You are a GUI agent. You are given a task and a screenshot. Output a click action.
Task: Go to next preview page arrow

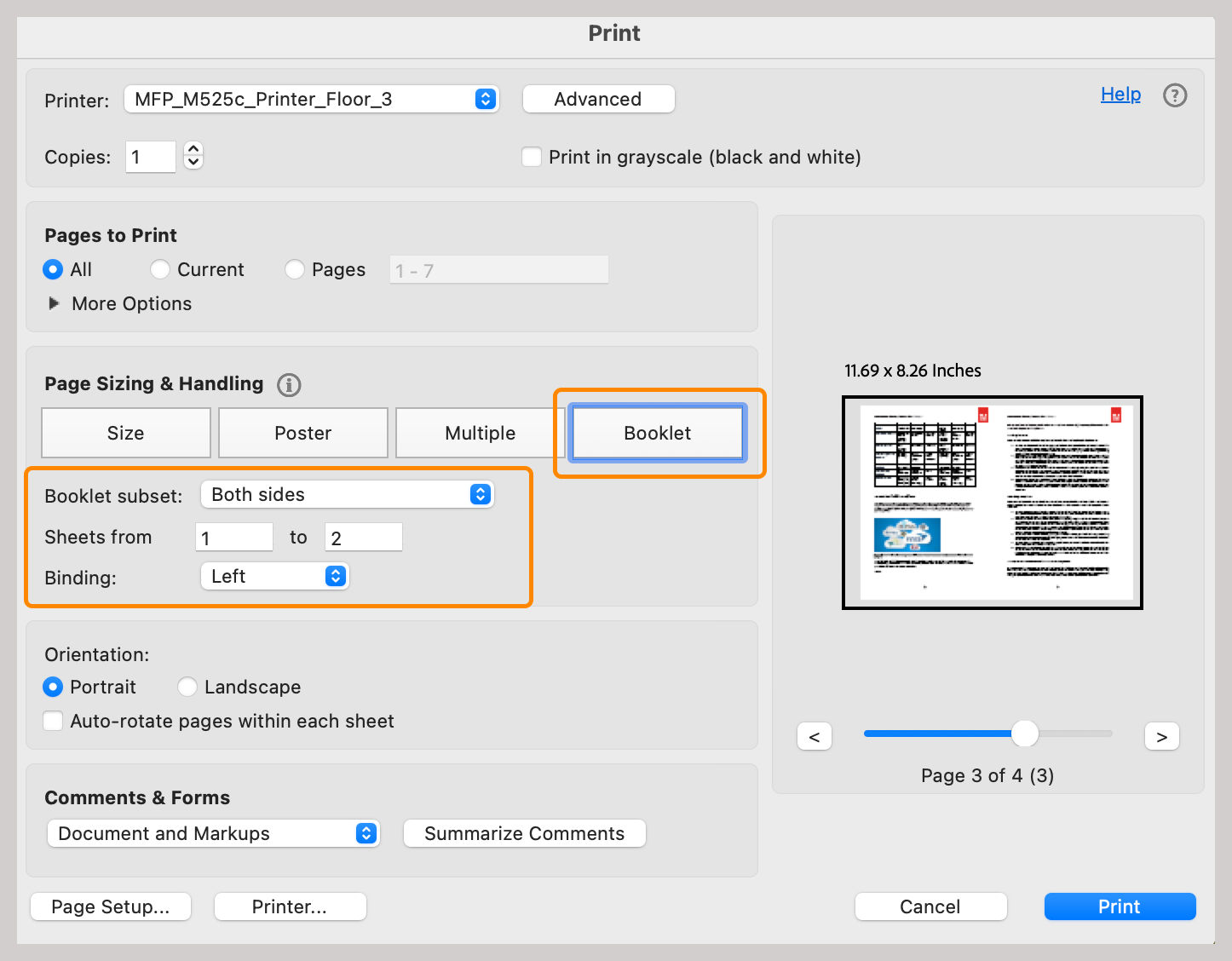point(1161,737)
